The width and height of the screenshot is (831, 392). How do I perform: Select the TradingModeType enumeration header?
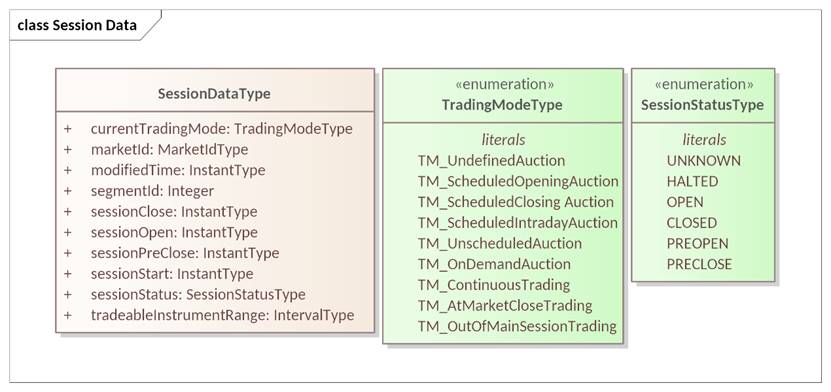(x=502, y=95)
